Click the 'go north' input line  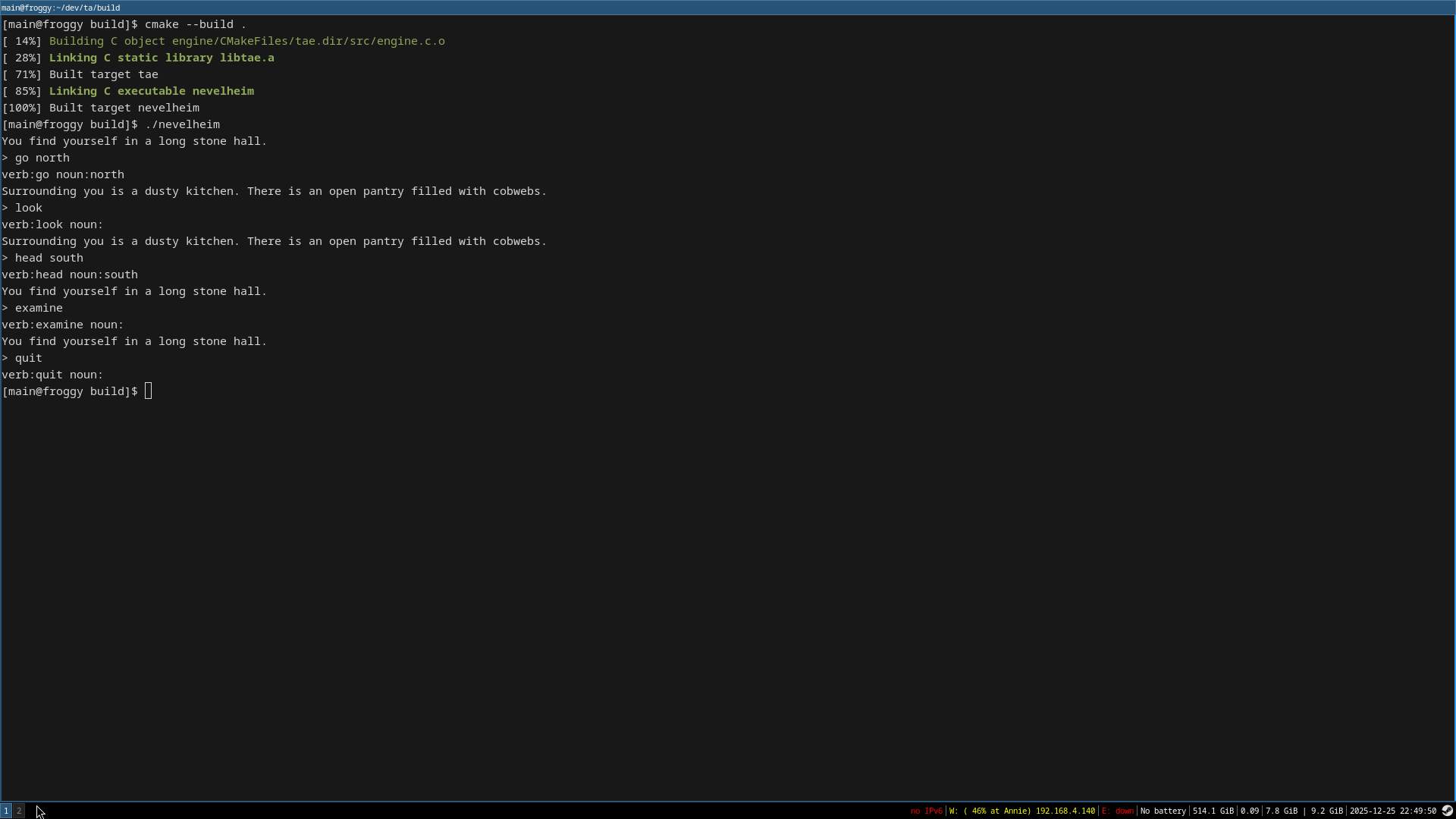pos(42,158)
